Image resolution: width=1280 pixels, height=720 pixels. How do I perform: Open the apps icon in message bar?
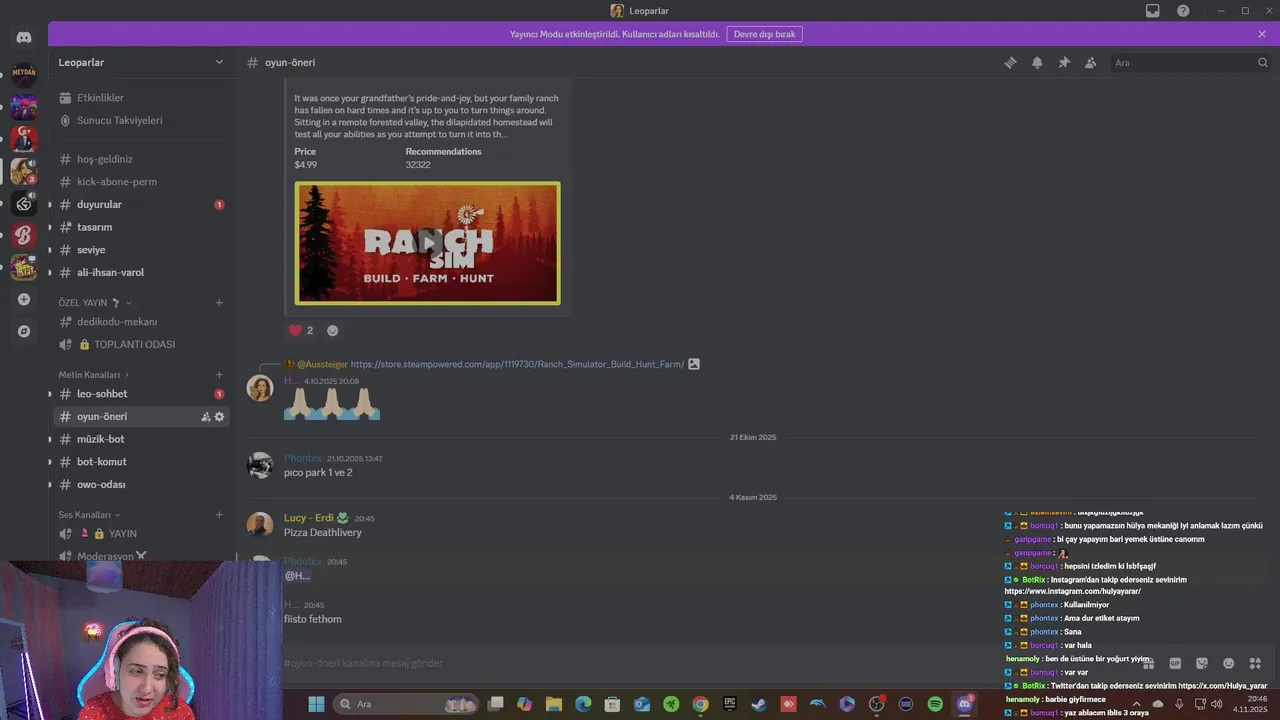(x=1256, y=663)
